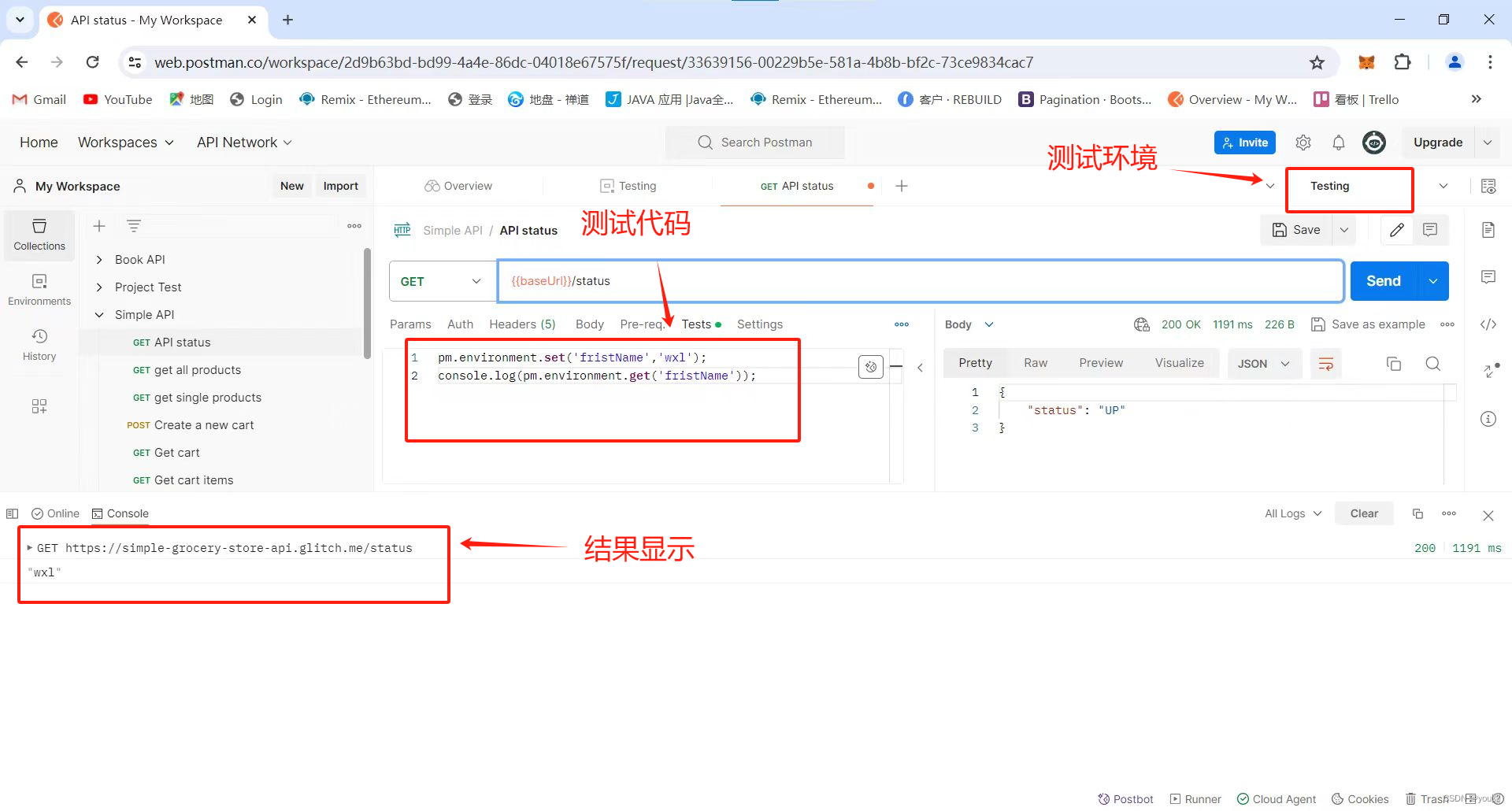Close the console panel
The width and height of the screenshot is (1512, 811).
pyautogui.click(x=1488, y=516)
